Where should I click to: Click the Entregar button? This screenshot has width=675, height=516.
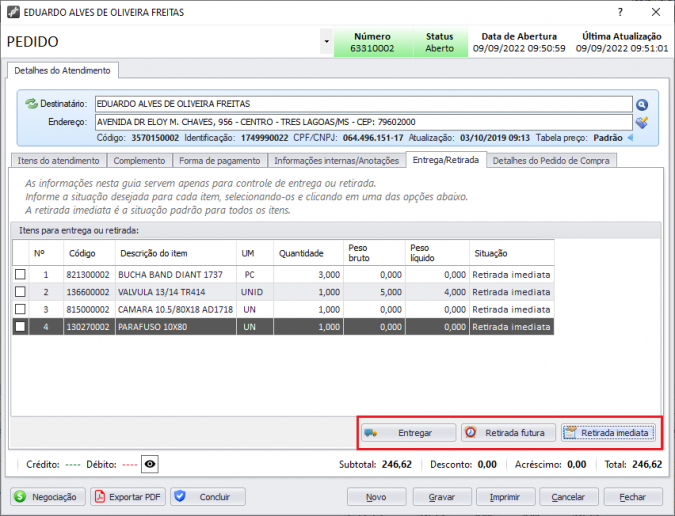[x=409, y=433]
